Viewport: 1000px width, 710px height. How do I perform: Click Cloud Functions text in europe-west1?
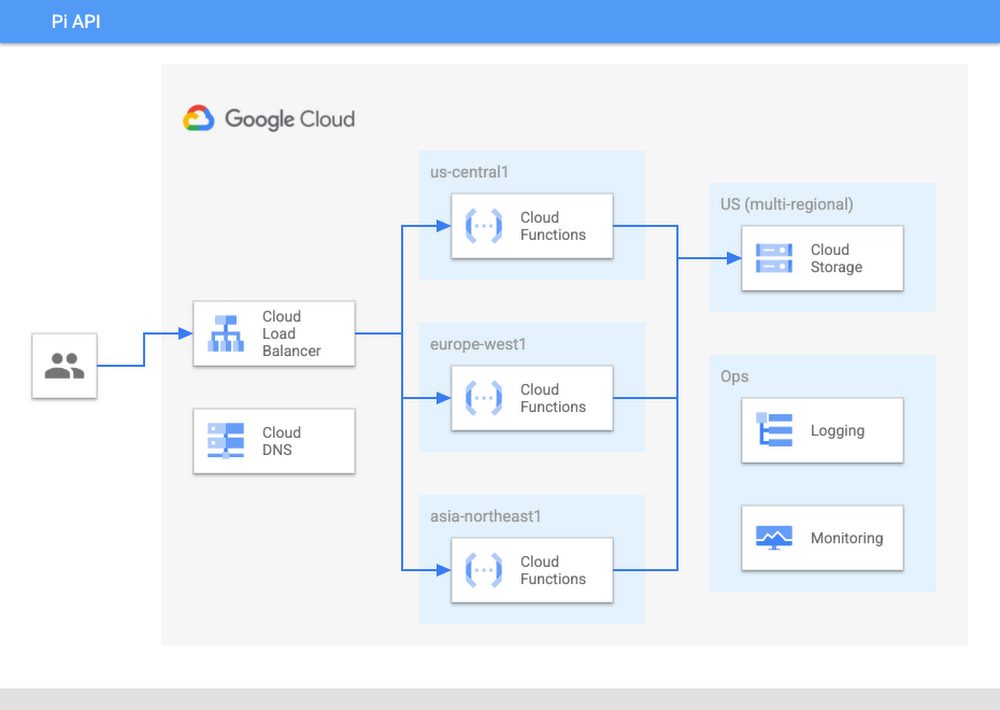(x=553, y=398)
